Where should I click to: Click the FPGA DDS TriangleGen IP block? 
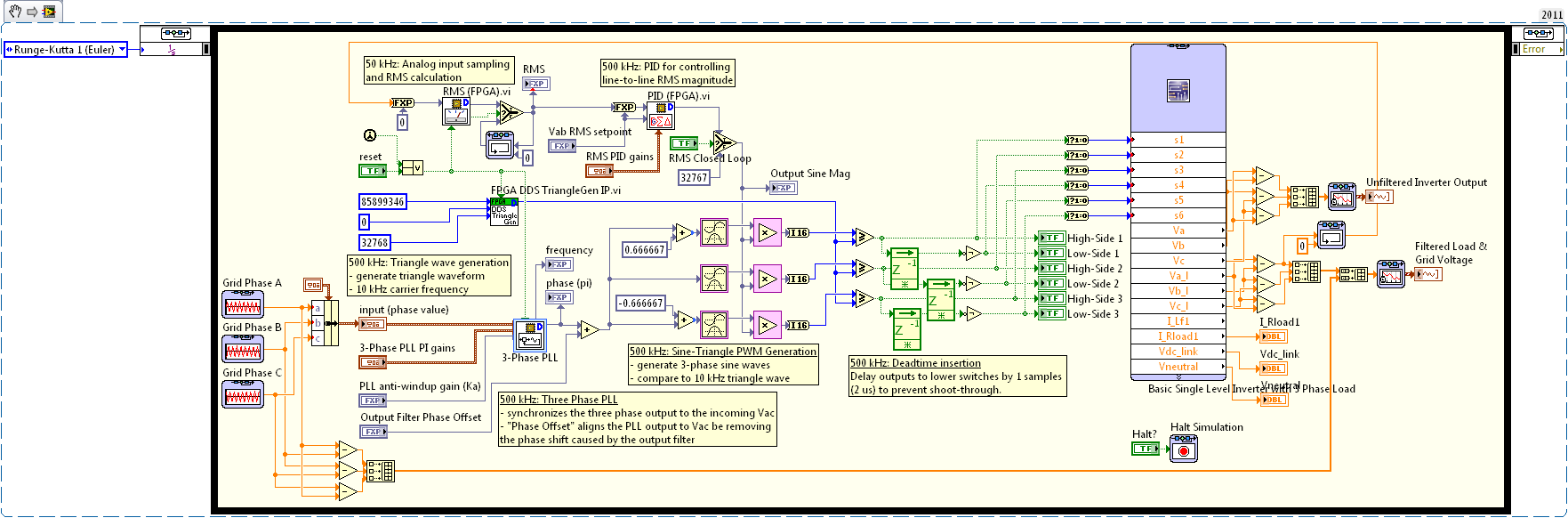503,212
